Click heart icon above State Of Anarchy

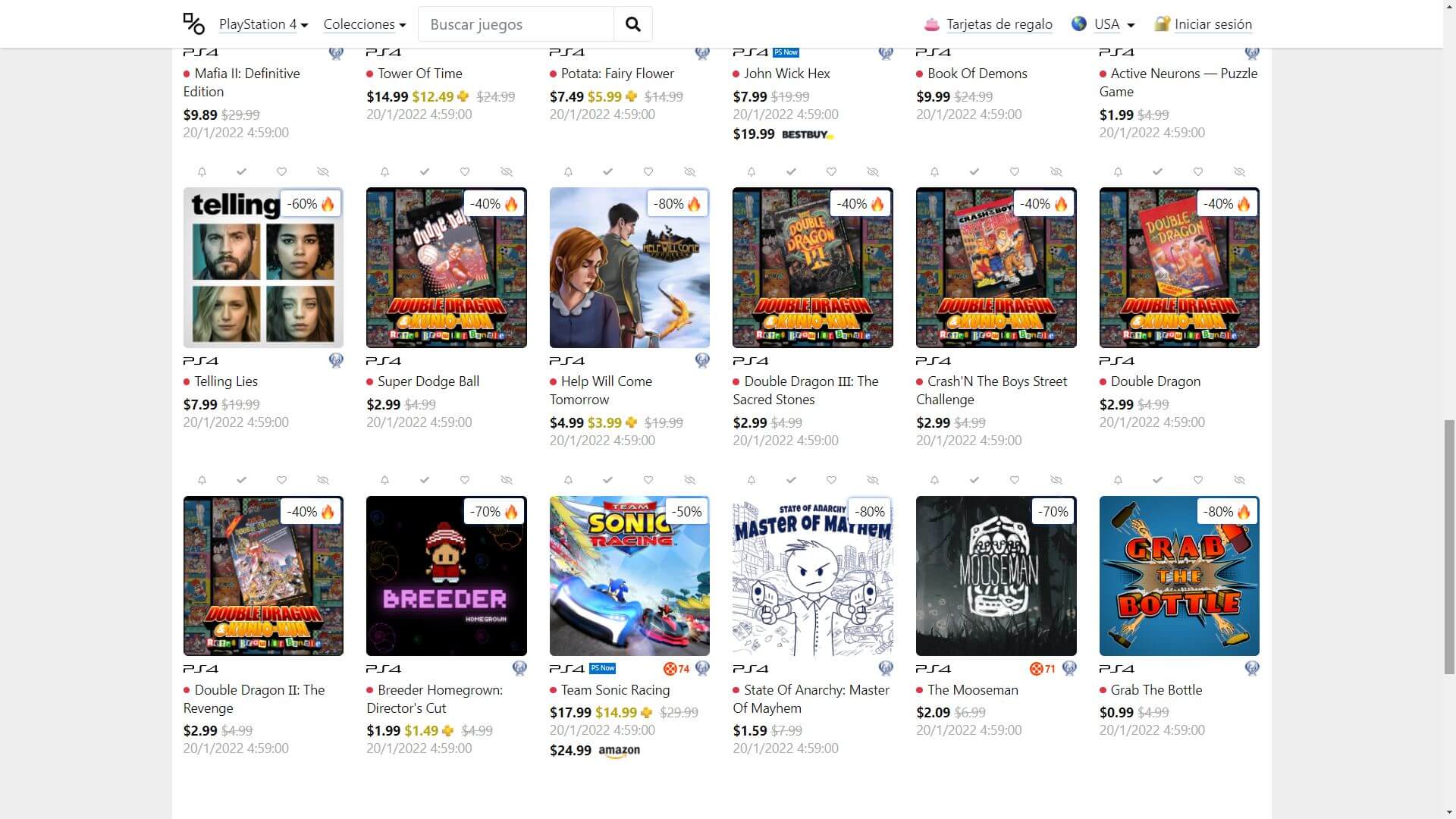coord(831,480)
